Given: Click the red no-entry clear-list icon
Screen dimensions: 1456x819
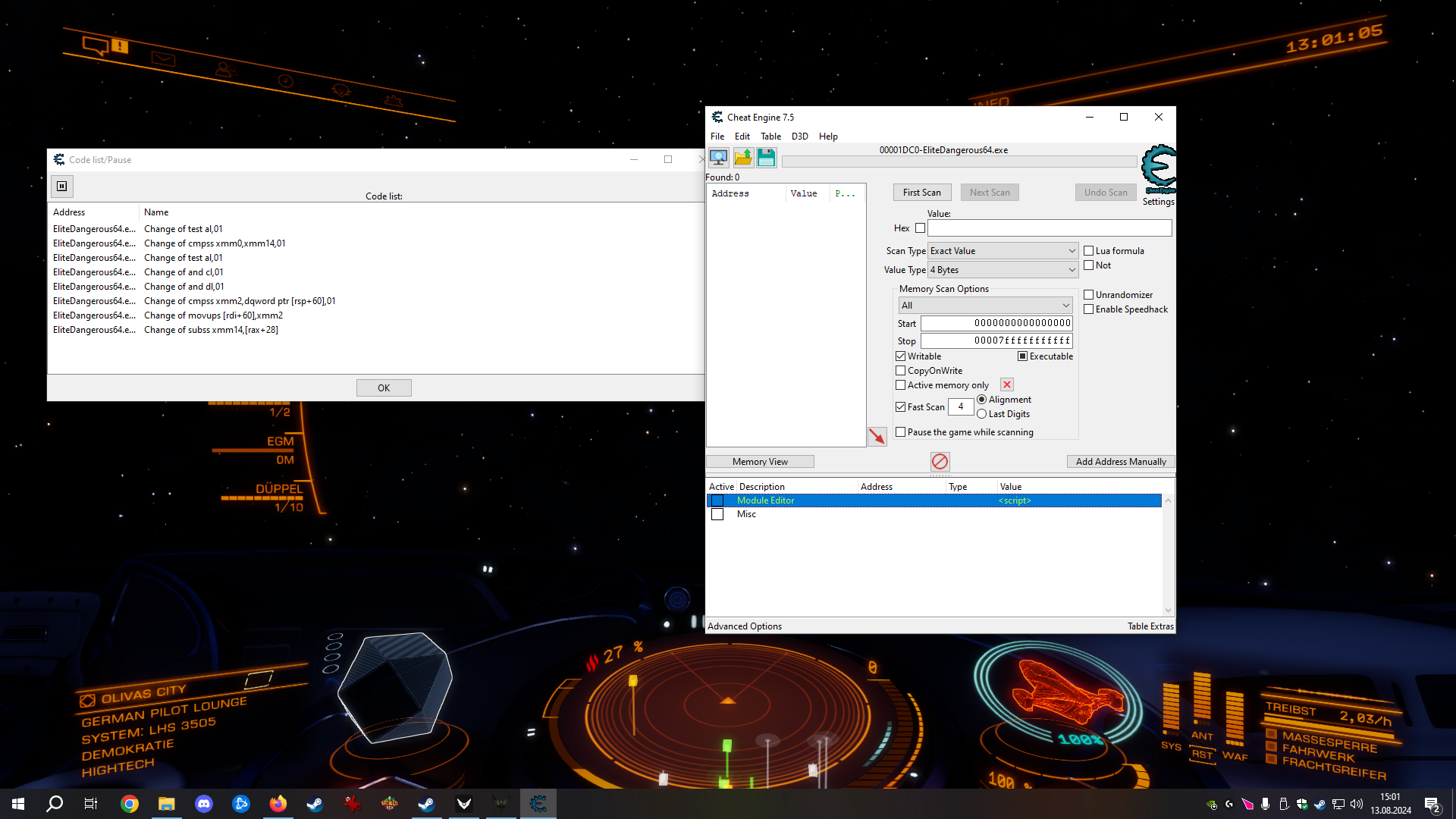Looking at the screenshot, I should [x=940, y=461].
